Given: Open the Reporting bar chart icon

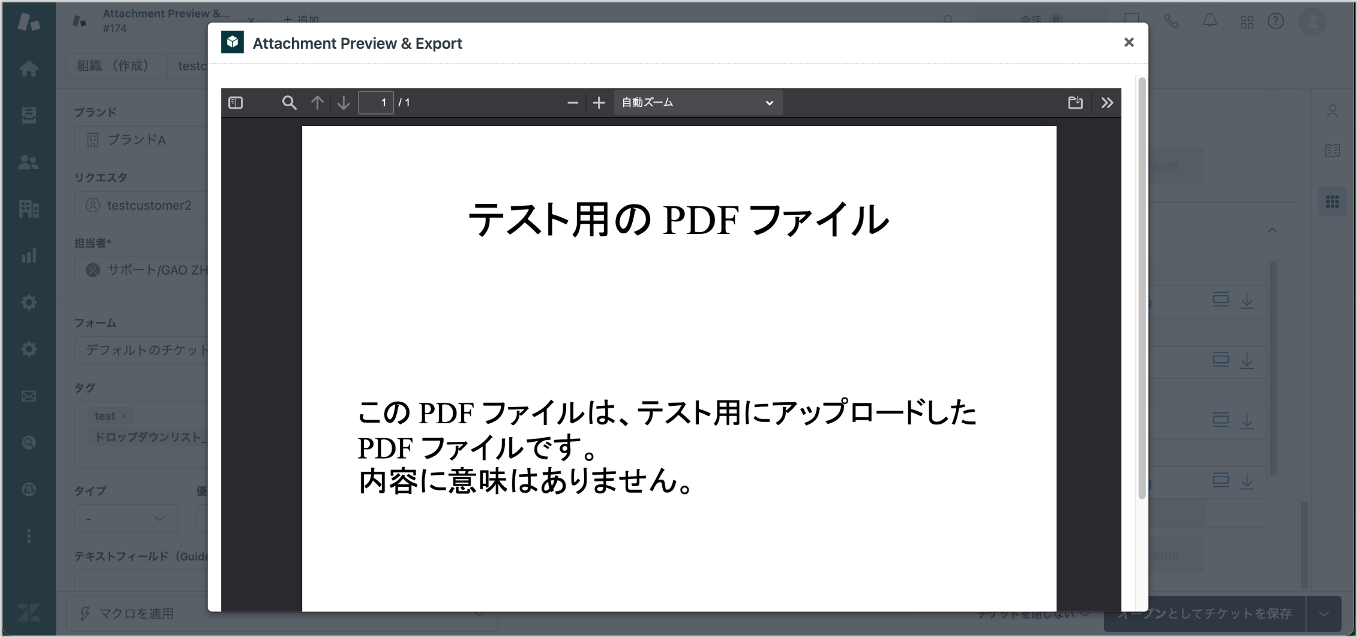Looking at the screenshot, I should (x=29, y=255).
